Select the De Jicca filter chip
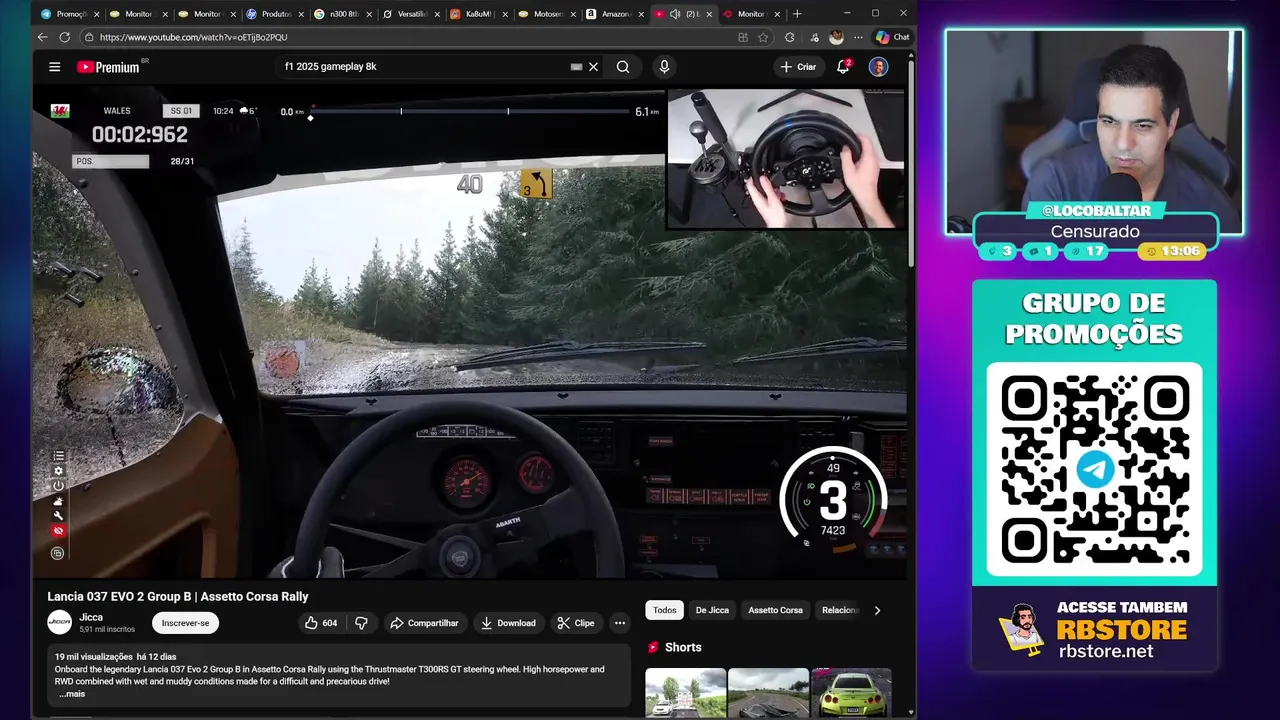Viewport: 1280px width, 720px height. pos(712,610)
